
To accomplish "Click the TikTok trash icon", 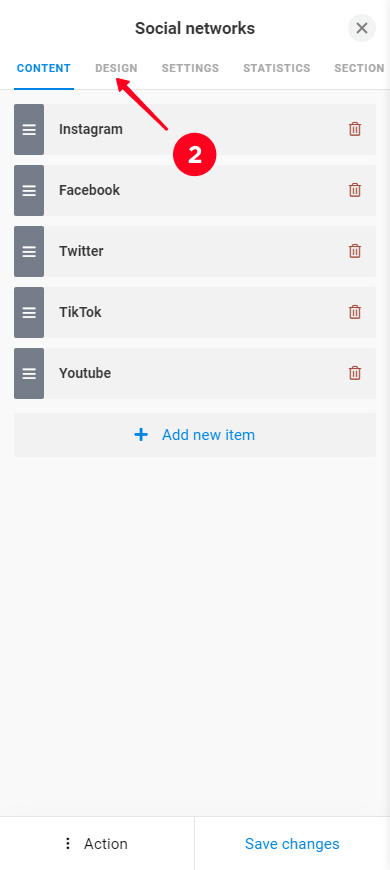I will point(354,312).
